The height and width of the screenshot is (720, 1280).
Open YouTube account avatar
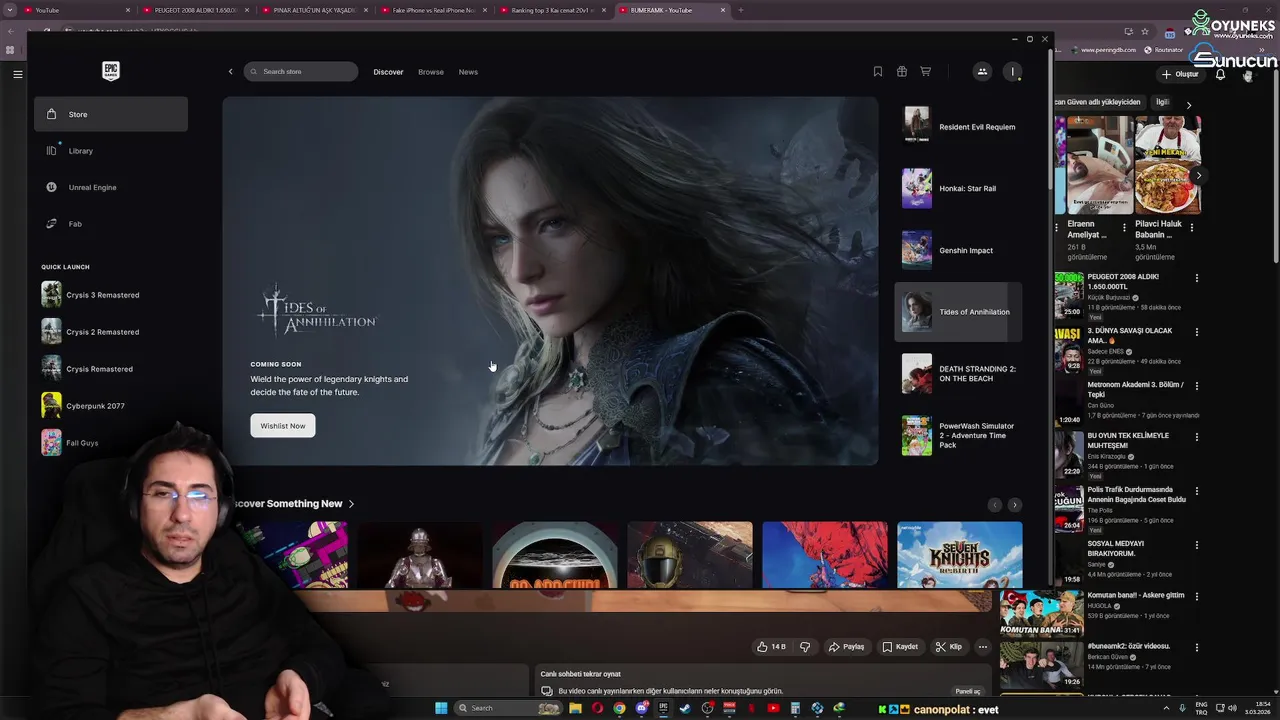(1248, 75)
